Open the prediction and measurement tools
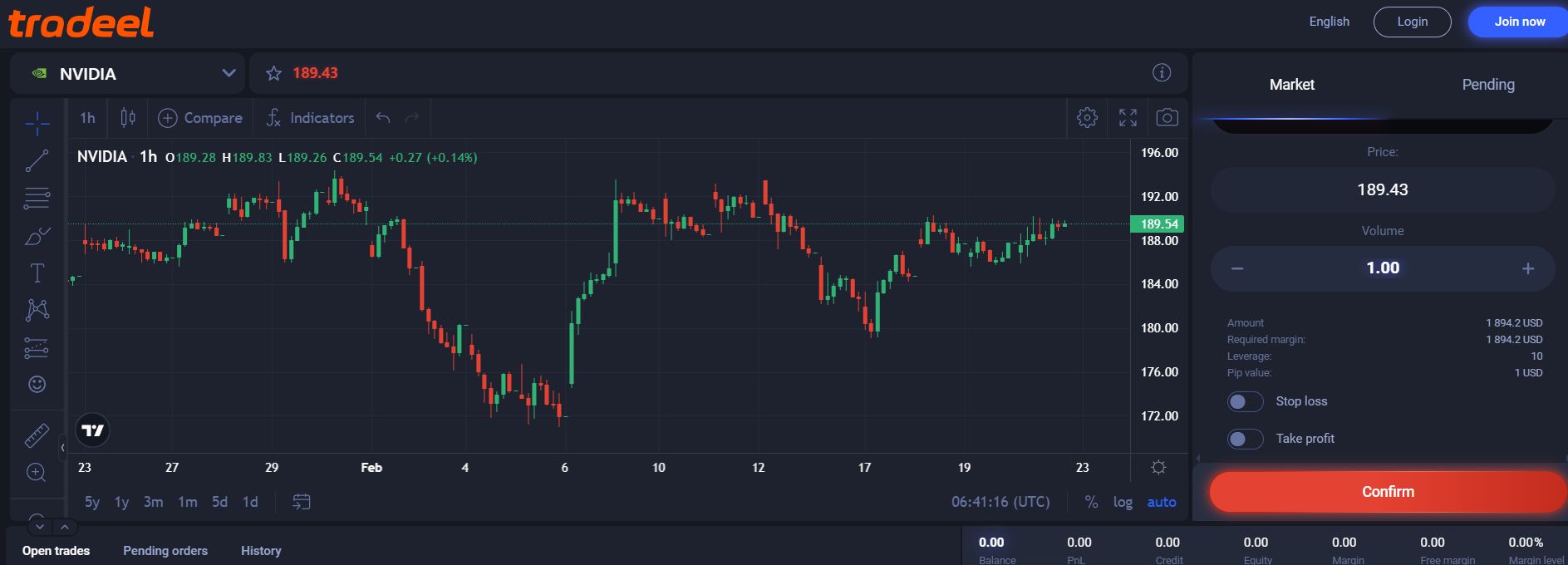Viewport: 1568px width, 565px height. (x=37, y=347)
